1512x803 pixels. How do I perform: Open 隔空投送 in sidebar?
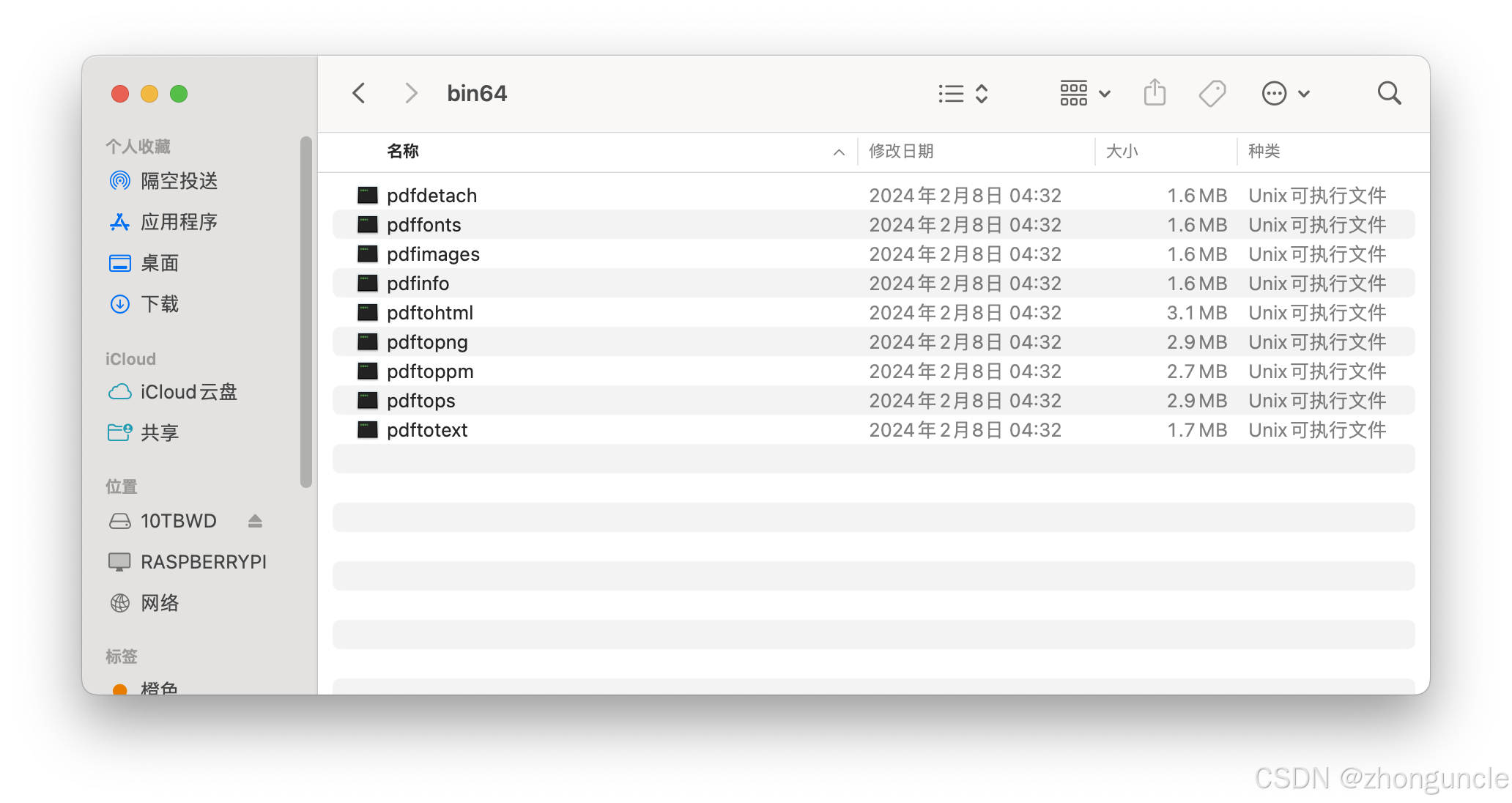179,181
